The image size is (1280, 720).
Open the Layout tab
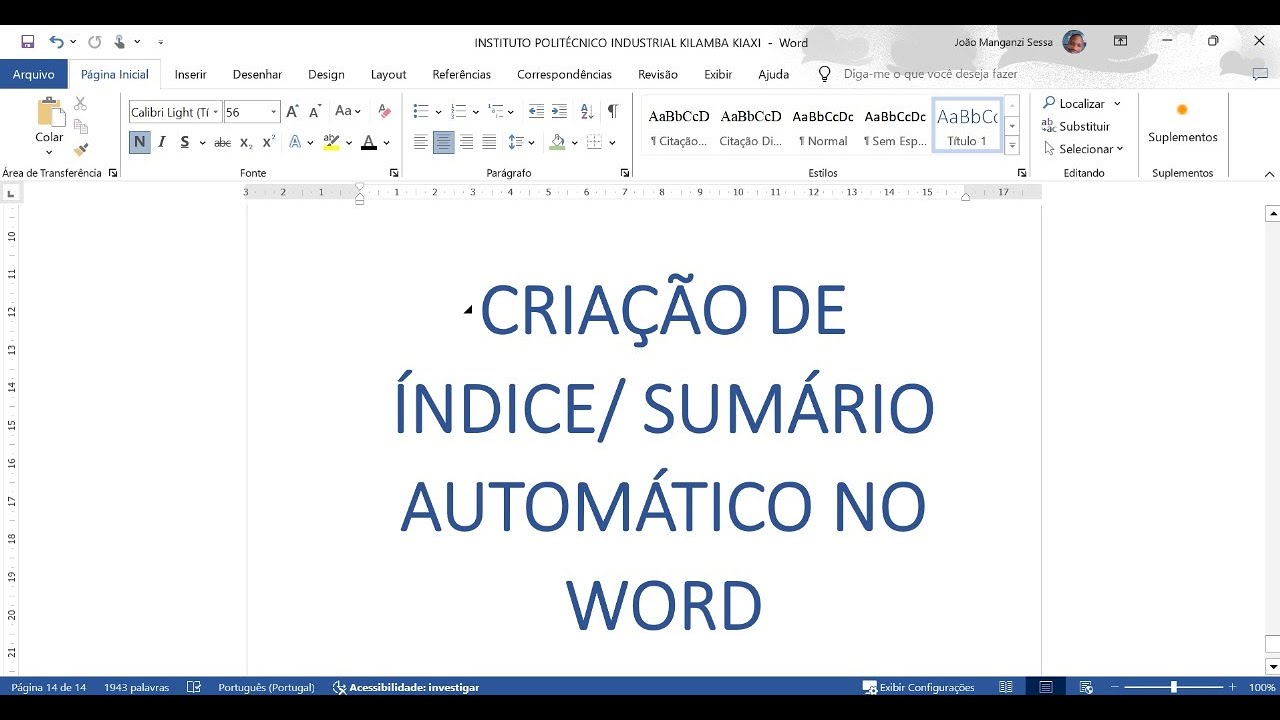388,74
